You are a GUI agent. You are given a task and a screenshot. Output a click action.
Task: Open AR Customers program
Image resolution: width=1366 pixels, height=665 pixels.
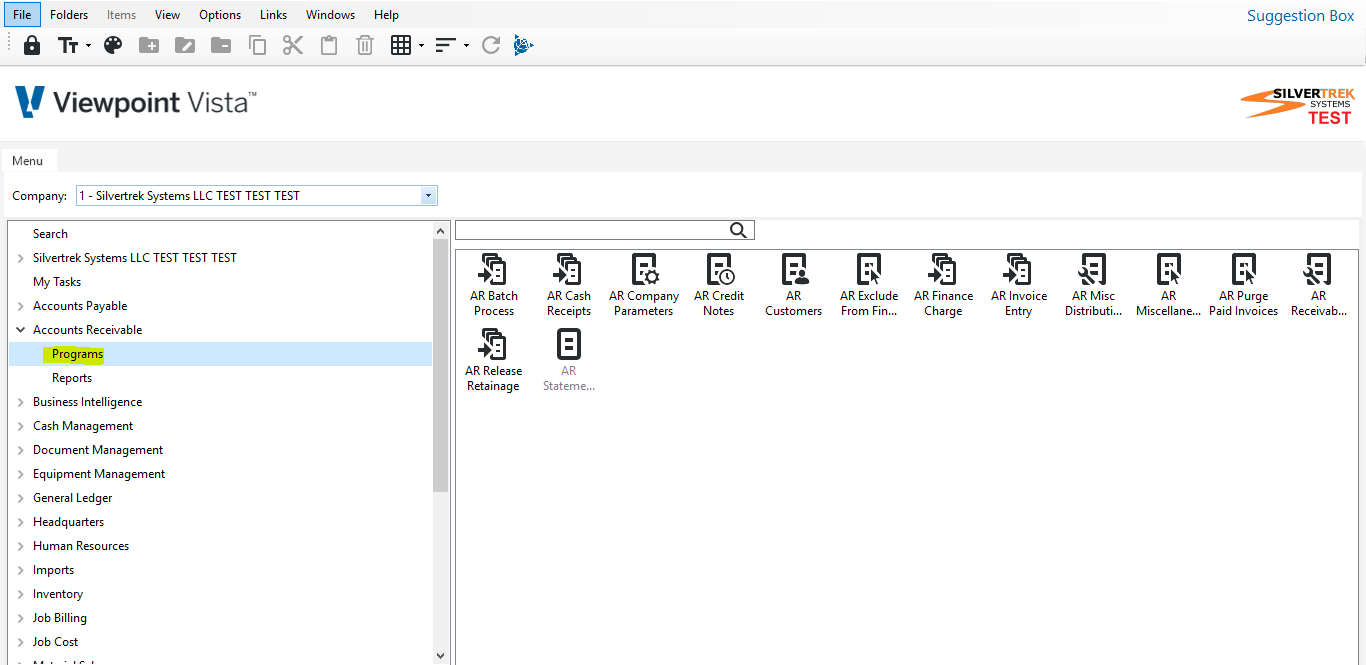(794, 286)
